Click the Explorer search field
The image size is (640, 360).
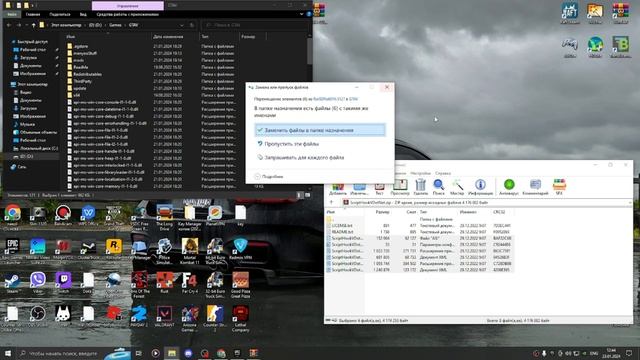255,25
